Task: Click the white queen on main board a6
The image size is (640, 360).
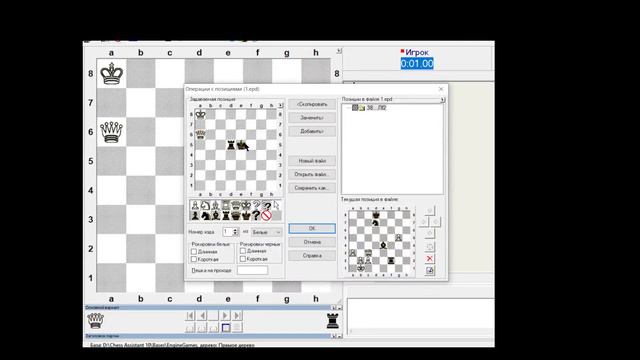Action: [x=111, y=132]
